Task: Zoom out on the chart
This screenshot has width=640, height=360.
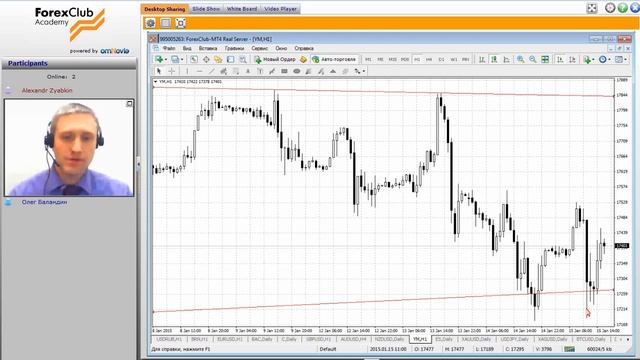Action: click(533, 60)
